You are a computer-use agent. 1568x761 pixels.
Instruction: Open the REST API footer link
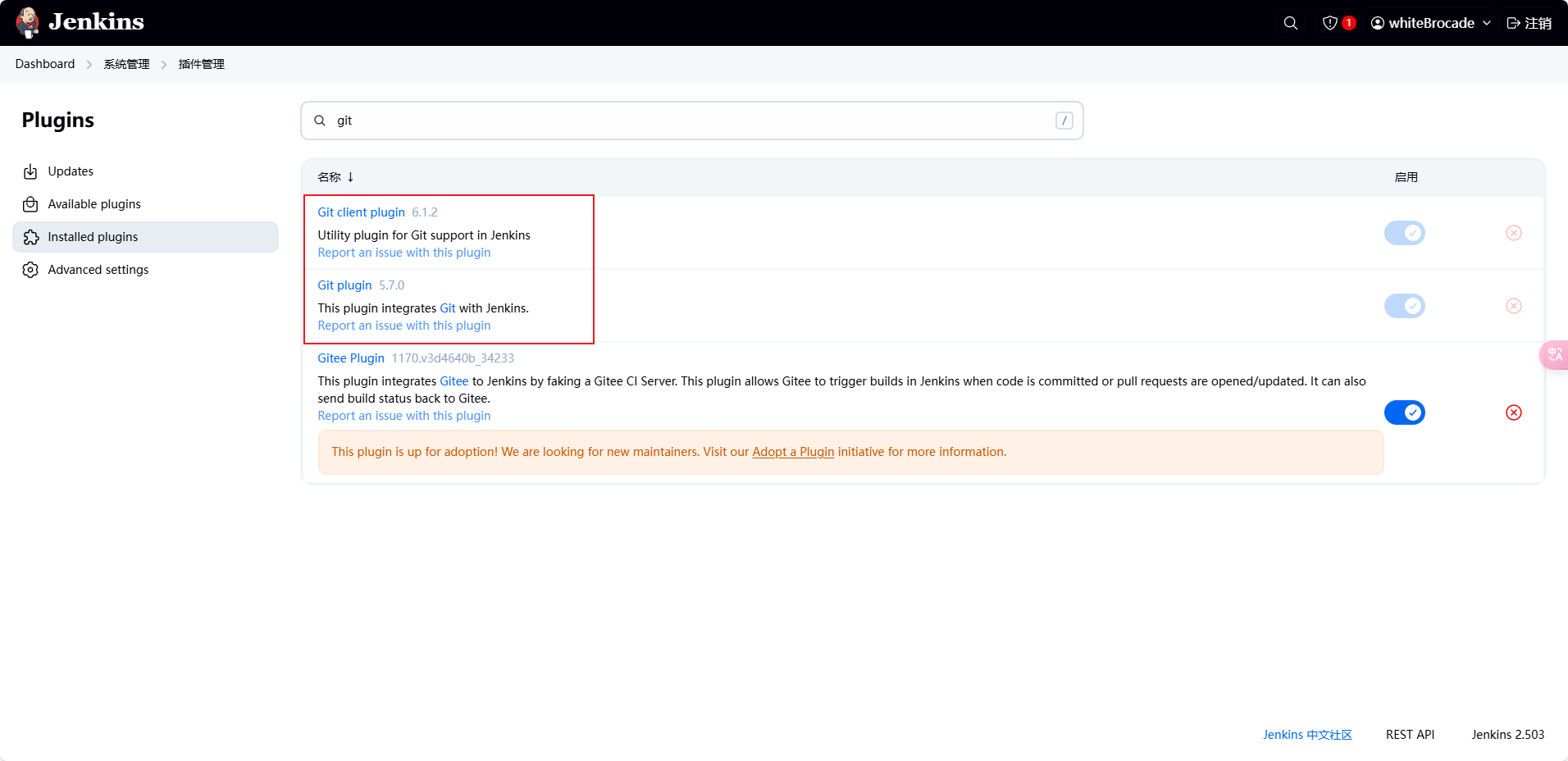1411,735
